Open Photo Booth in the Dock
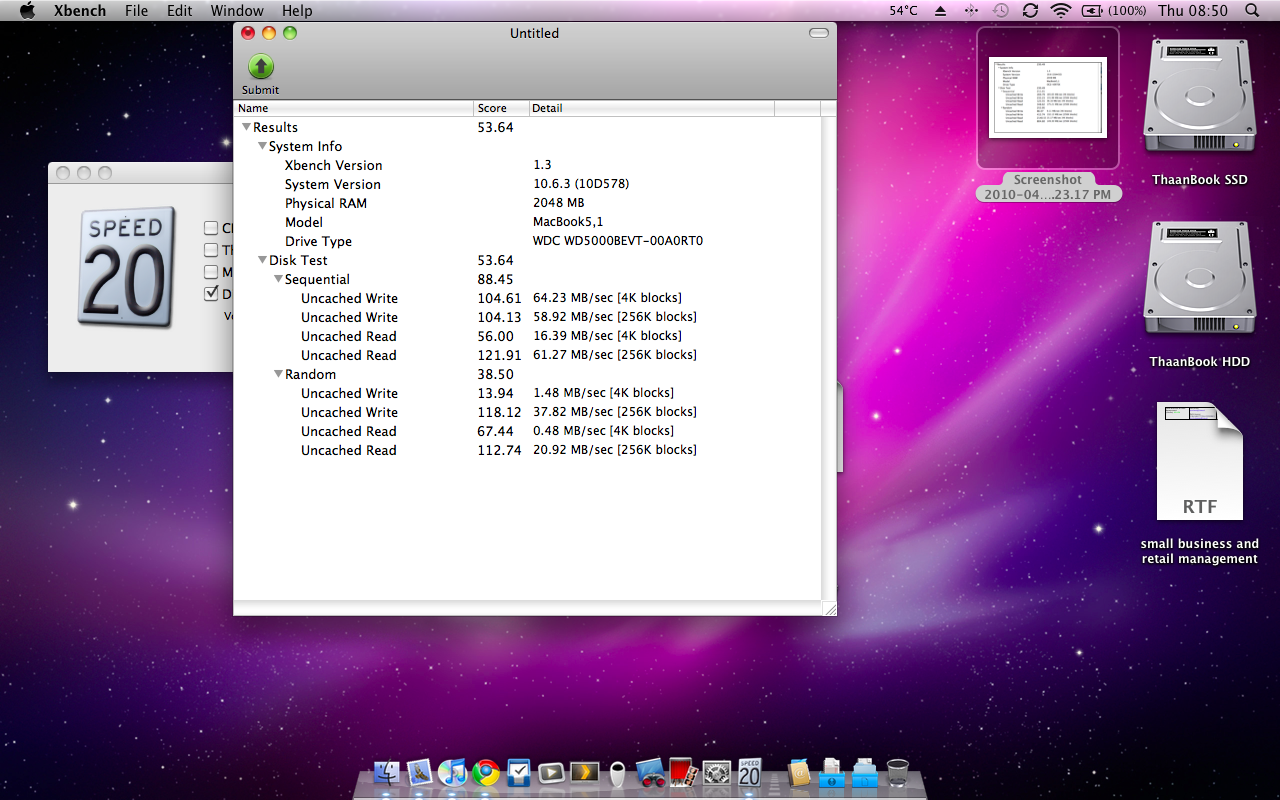This screenshot has height=800, width=1280. point(683,772)
